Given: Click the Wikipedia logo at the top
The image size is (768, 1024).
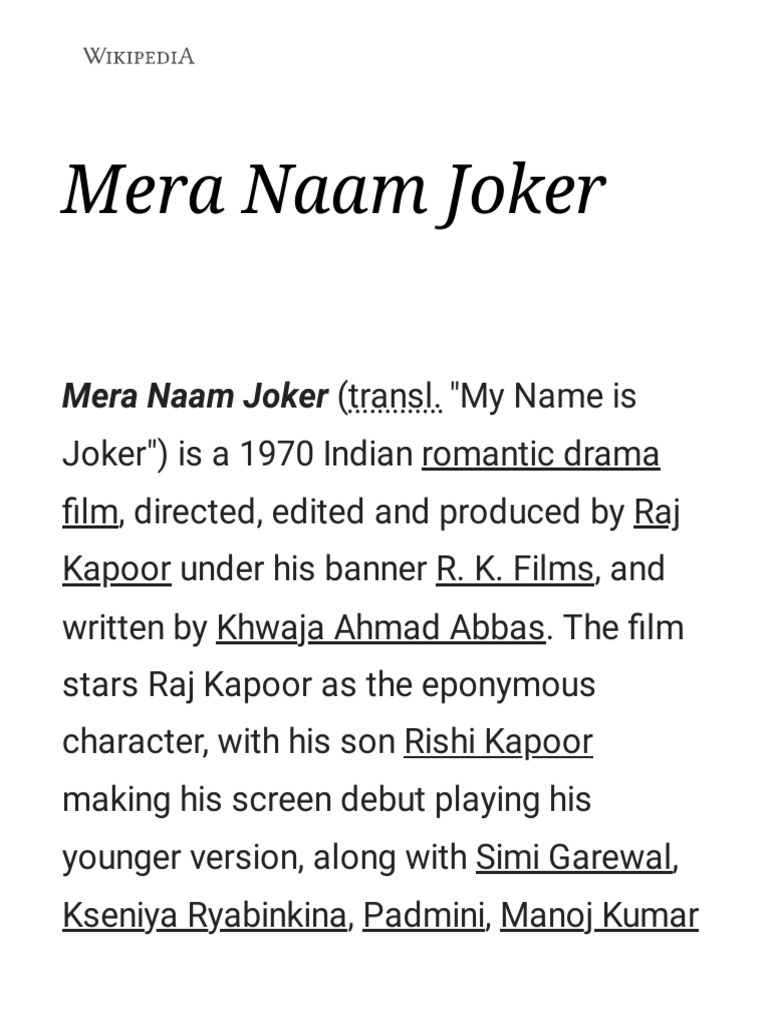Looking at the screenshot, I should click(138, 56).
